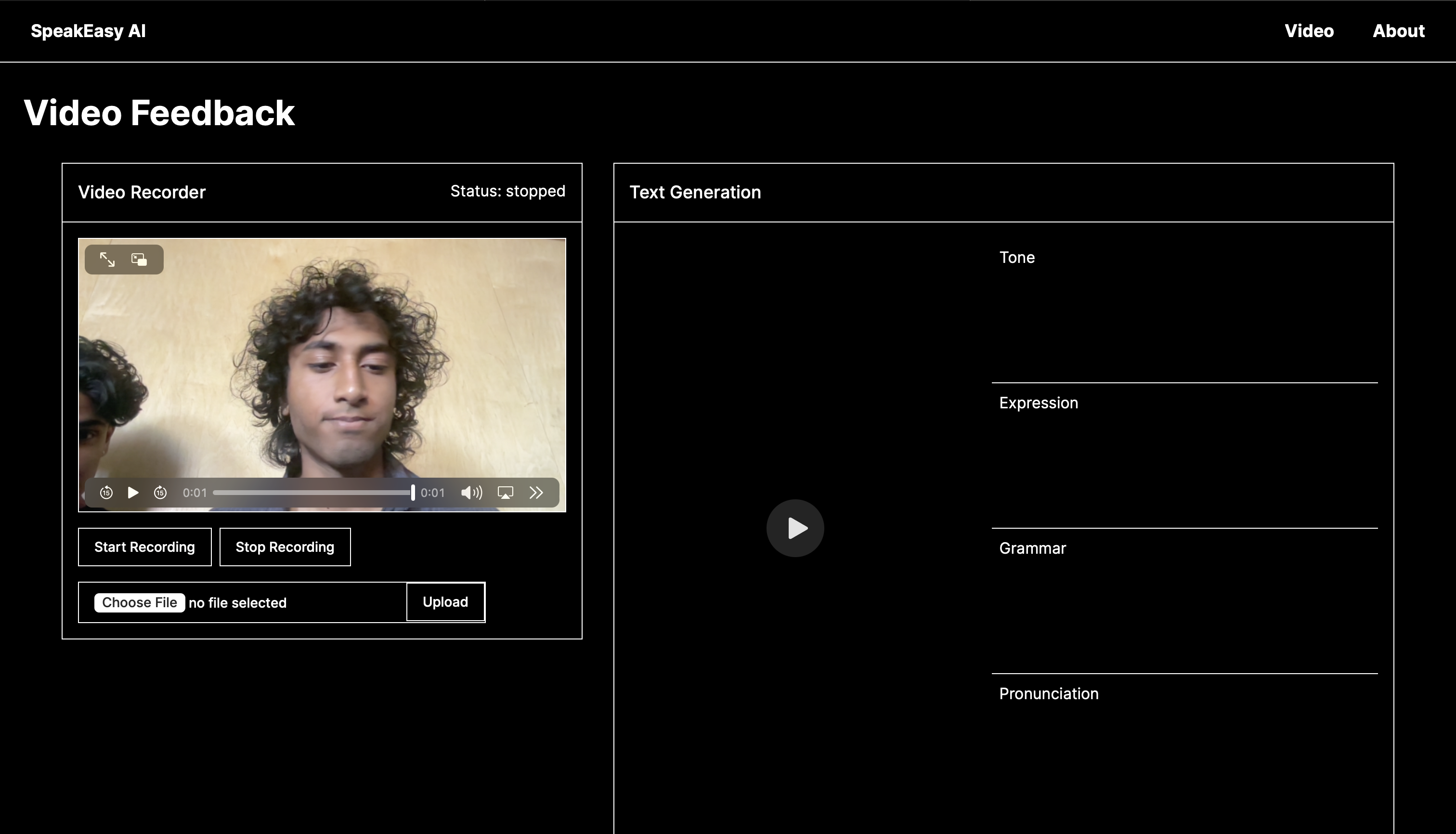
Task: Toggle picture-in-picture on the video
Action: (x=139, y=260)
